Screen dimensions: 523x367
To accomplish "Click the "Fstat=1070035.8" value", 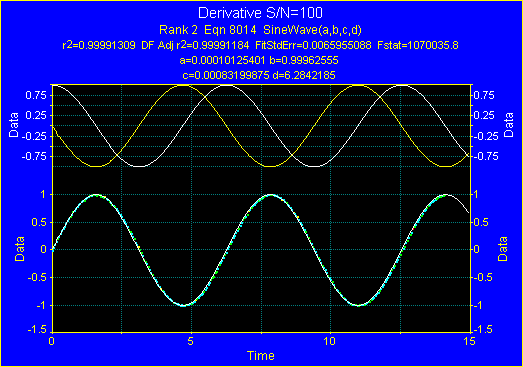I will (418, 45).
